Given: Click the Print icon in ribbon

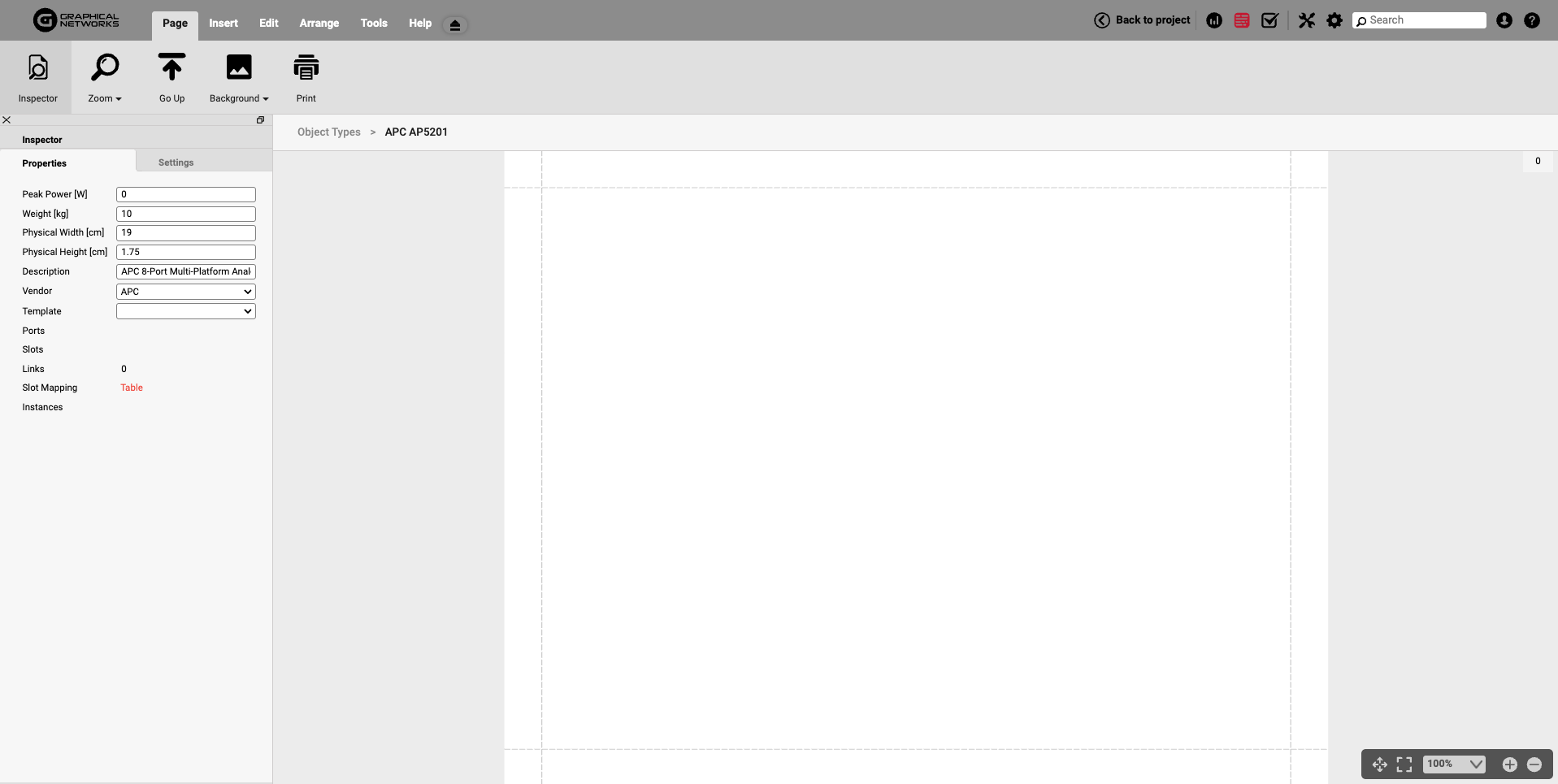Looking at the screenshot, I should point(306,68).
